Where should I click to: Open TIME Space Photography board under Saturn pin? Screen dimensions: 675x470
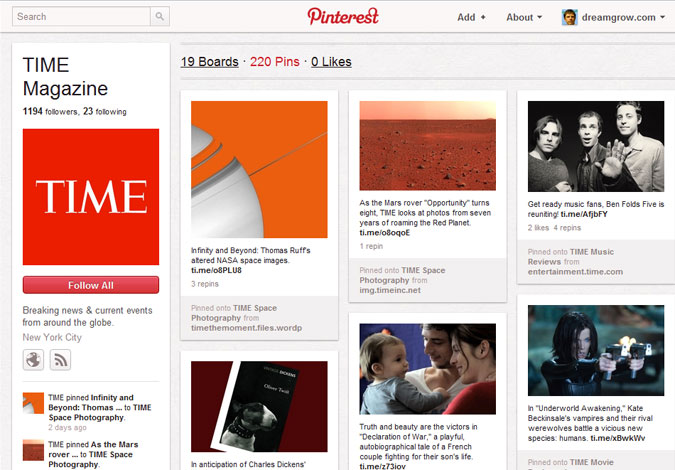tap(234, 313)
